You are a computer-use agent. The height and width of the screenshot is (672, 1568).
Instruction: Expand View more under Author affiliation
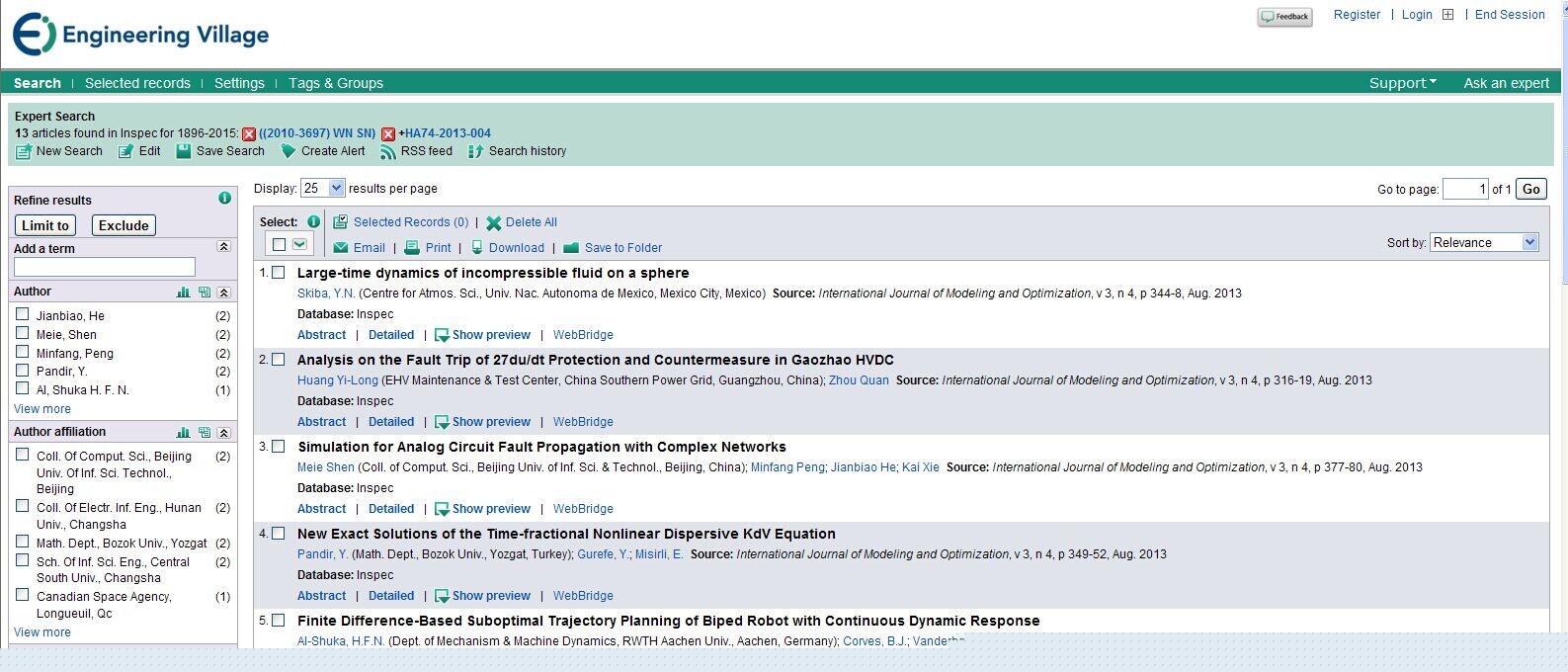[42, 632]
